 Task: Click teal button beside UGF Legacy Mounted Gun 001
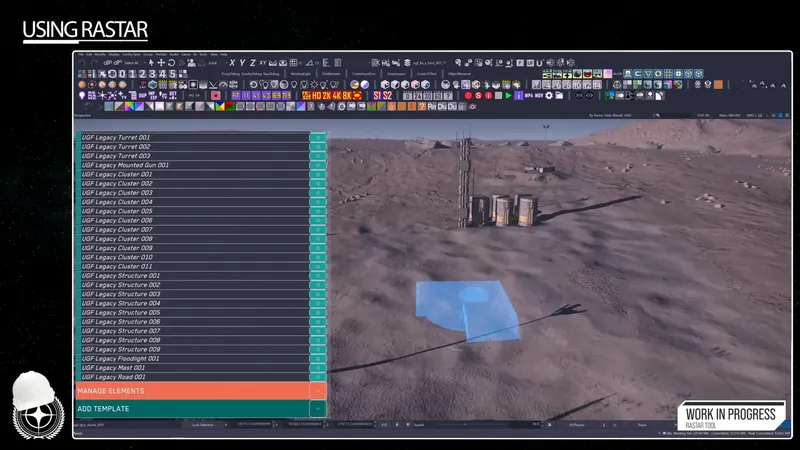point(317,165)
